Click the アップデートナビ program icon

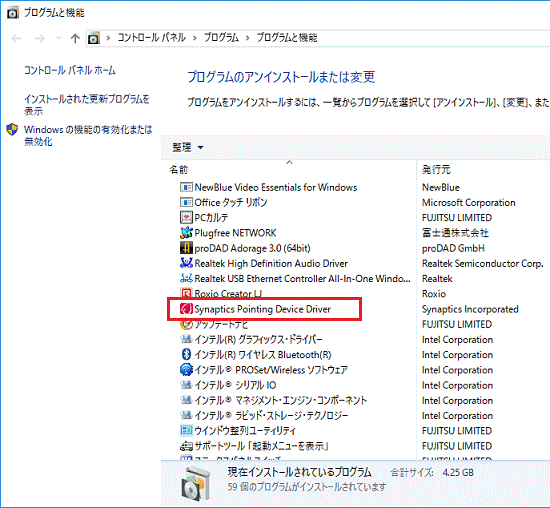(186, 324)
